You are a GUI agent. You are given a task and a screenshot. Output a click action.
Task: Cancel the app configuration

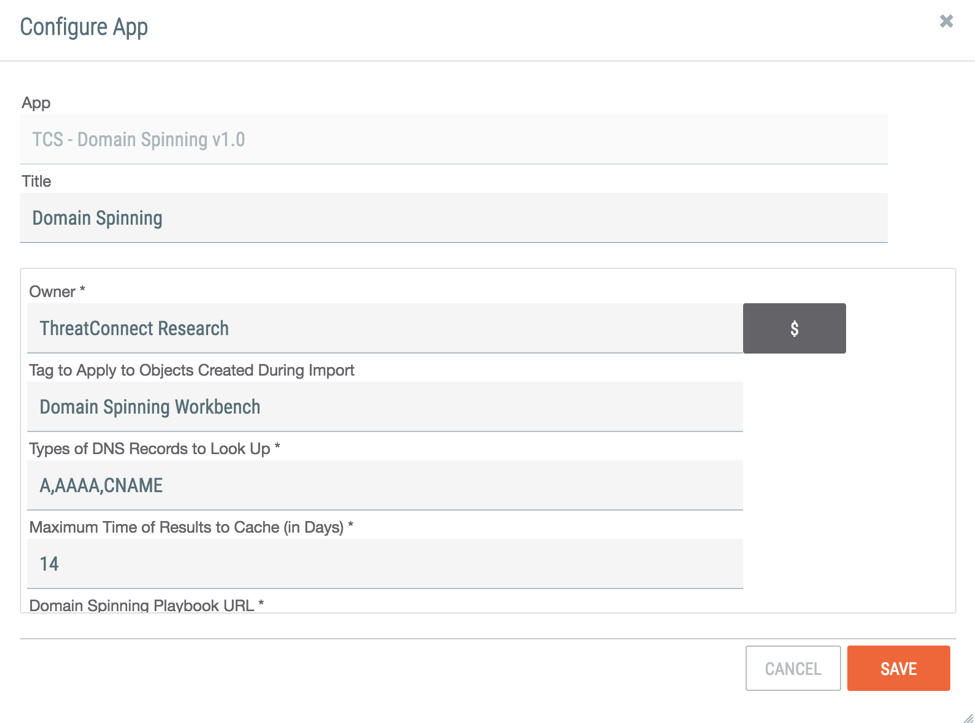pyautogui.click(x=793, y=668)
